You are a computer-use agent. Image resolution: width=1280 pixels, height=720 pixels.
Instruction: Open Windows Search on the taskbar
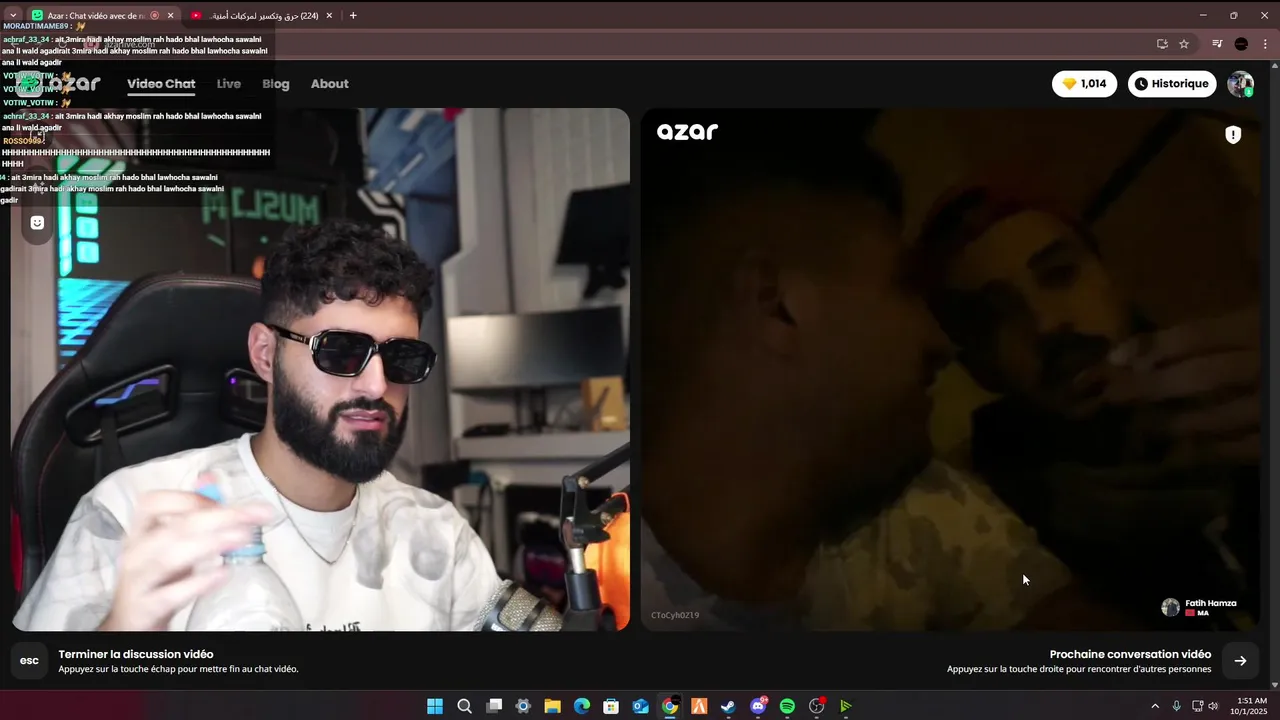[464, 706]
